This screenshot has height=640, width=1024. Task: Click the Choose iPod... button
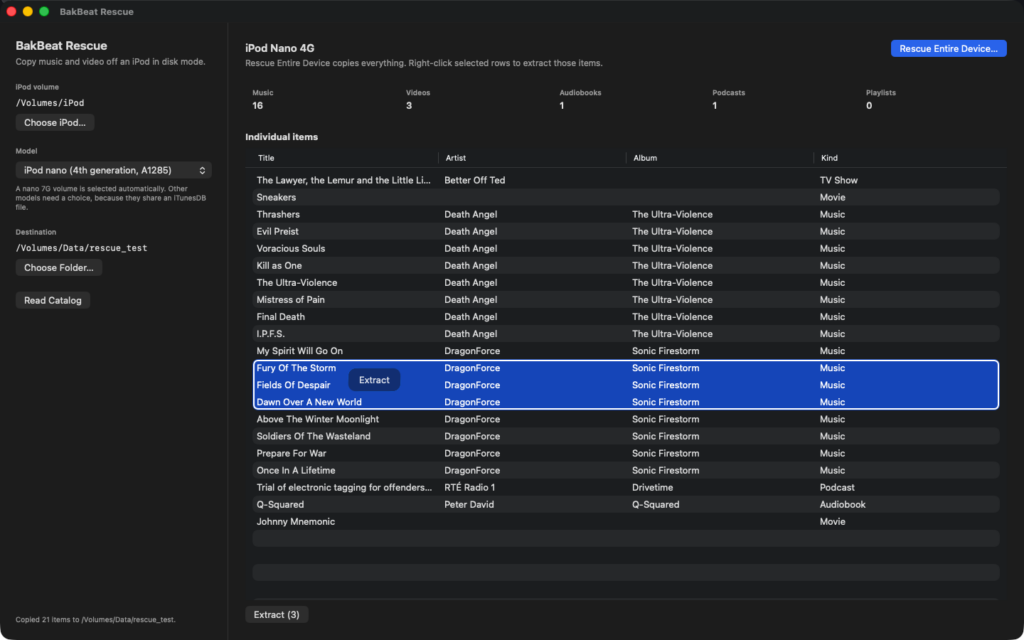click(x=55, y=123)
